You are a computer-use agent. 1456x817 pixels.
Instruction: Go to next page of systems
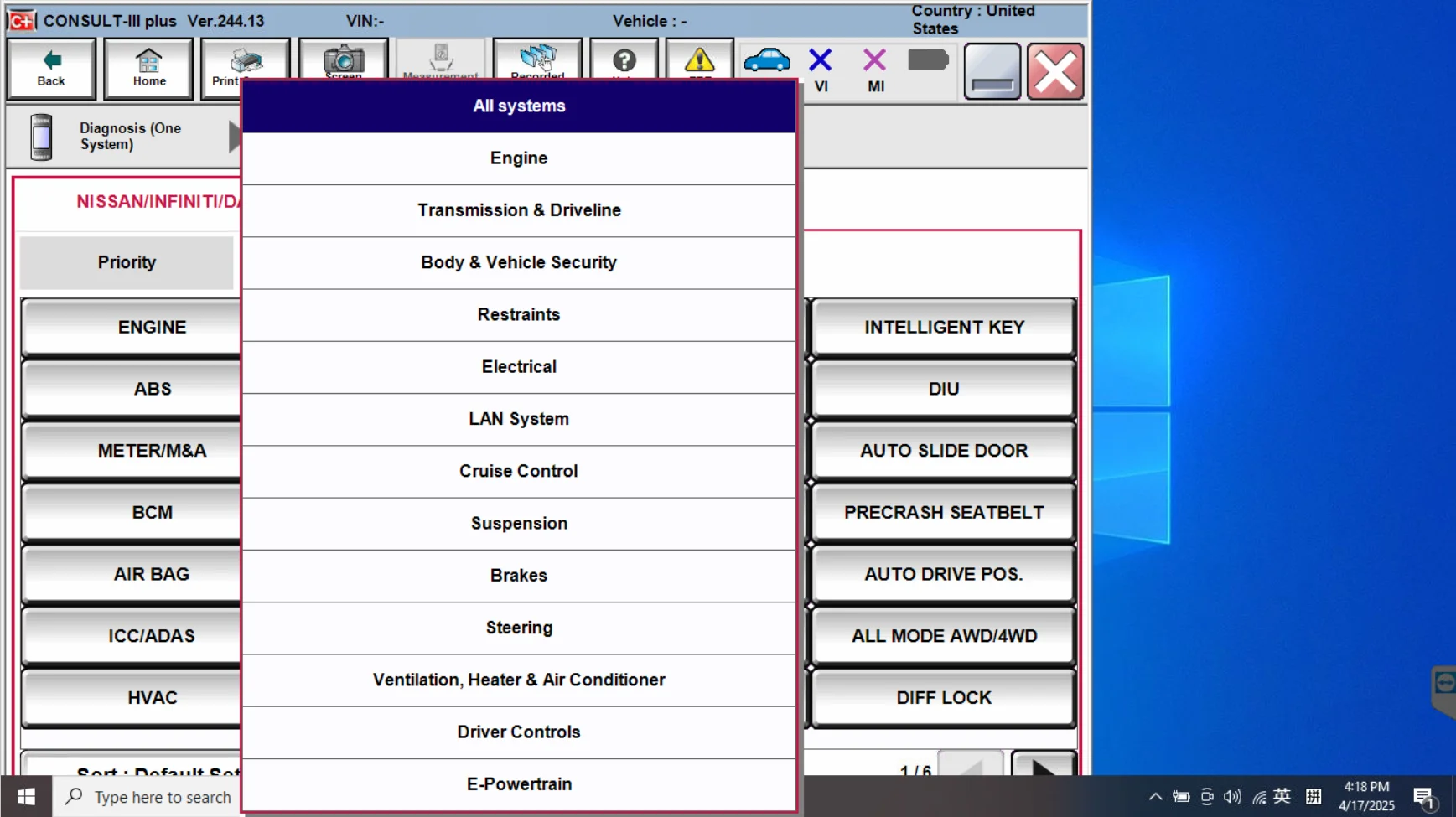point(1043,766)
